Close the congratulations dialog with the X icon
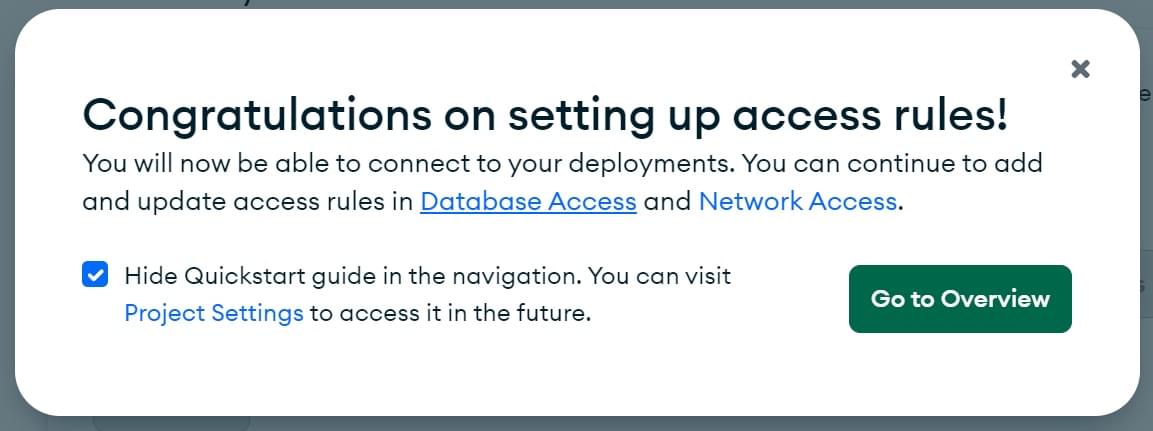Image resolution: width=1153 pixels, height=431 pixels. [1080, 69]
